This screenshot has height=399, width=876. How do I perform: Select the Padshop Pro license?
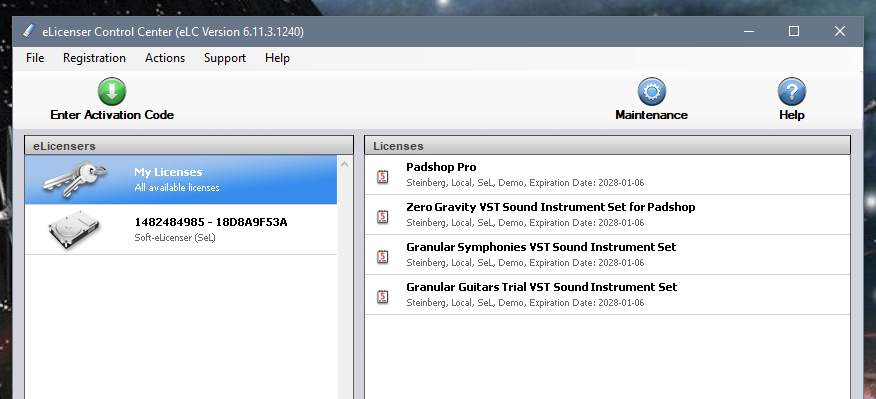point(607,175)
